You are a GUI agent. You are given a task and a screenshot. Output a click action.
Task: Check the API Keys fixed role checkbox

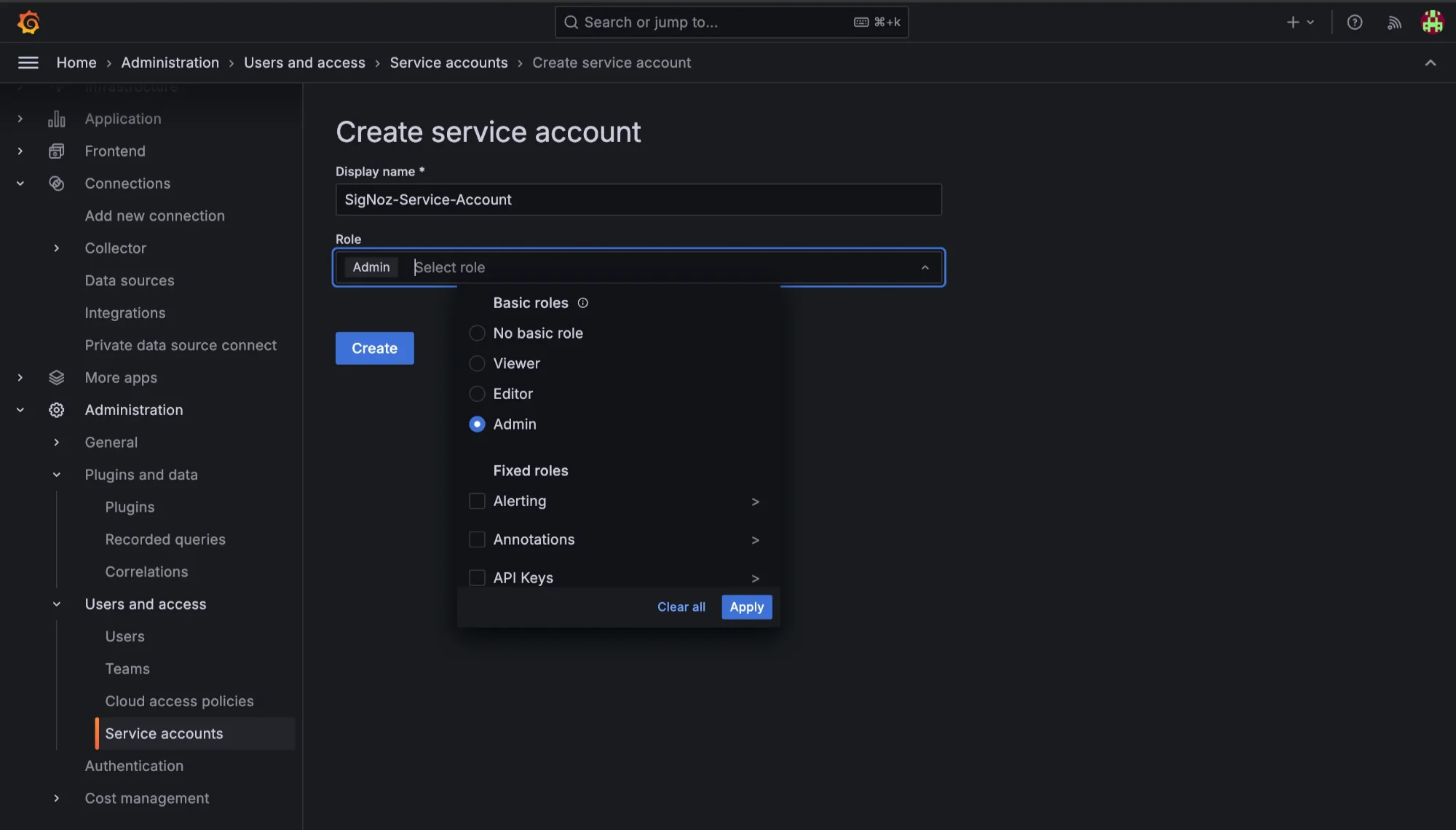pos(477,578)
